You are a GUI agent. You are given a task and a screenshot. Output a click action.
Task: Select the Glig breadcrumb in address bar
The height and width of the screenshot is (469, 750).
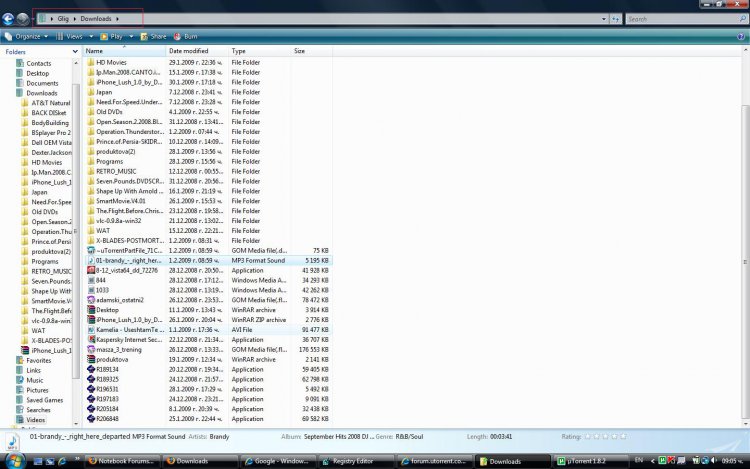63,19
